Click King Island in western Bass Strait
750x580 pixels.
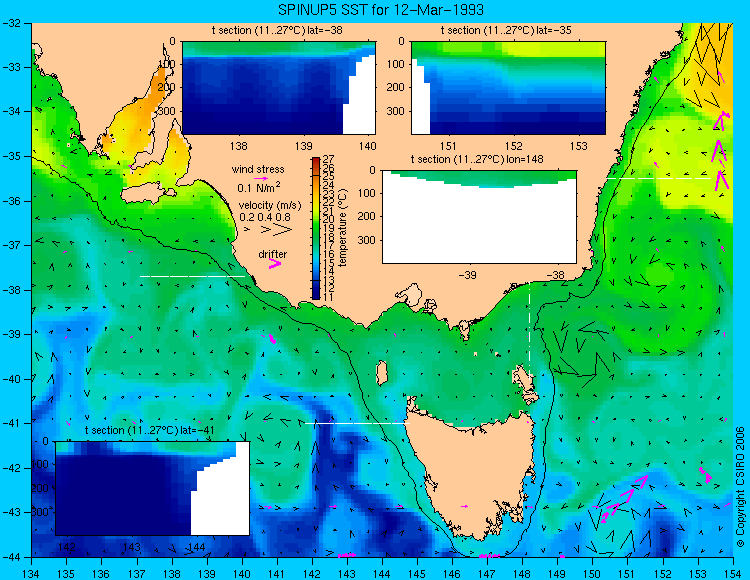click(382, 373)
